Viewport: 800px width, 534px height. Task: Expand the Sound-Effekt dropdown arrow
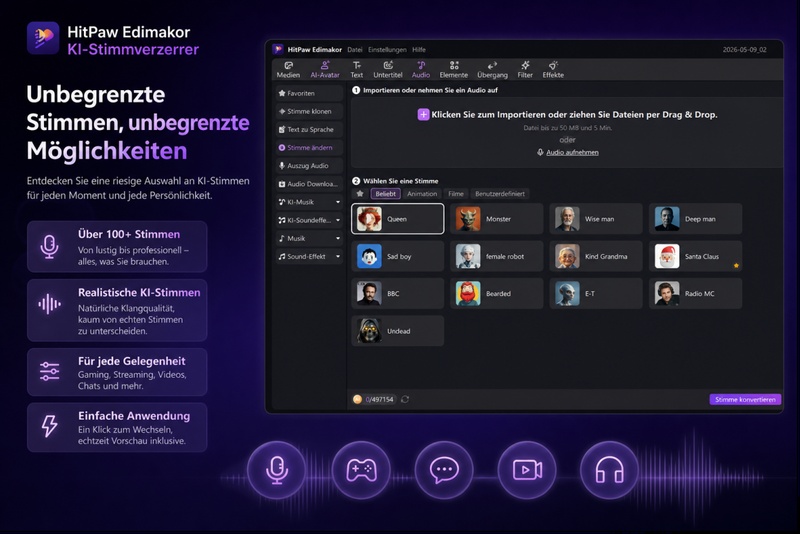(338, 257)
